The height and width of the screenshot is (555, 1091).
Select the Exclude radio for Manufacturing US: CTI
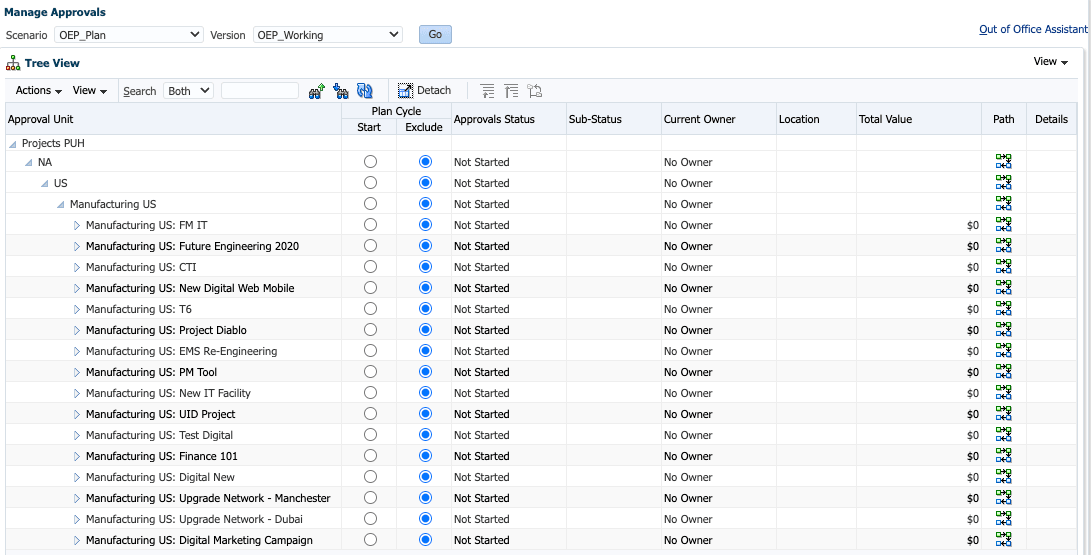click(425, 266)
